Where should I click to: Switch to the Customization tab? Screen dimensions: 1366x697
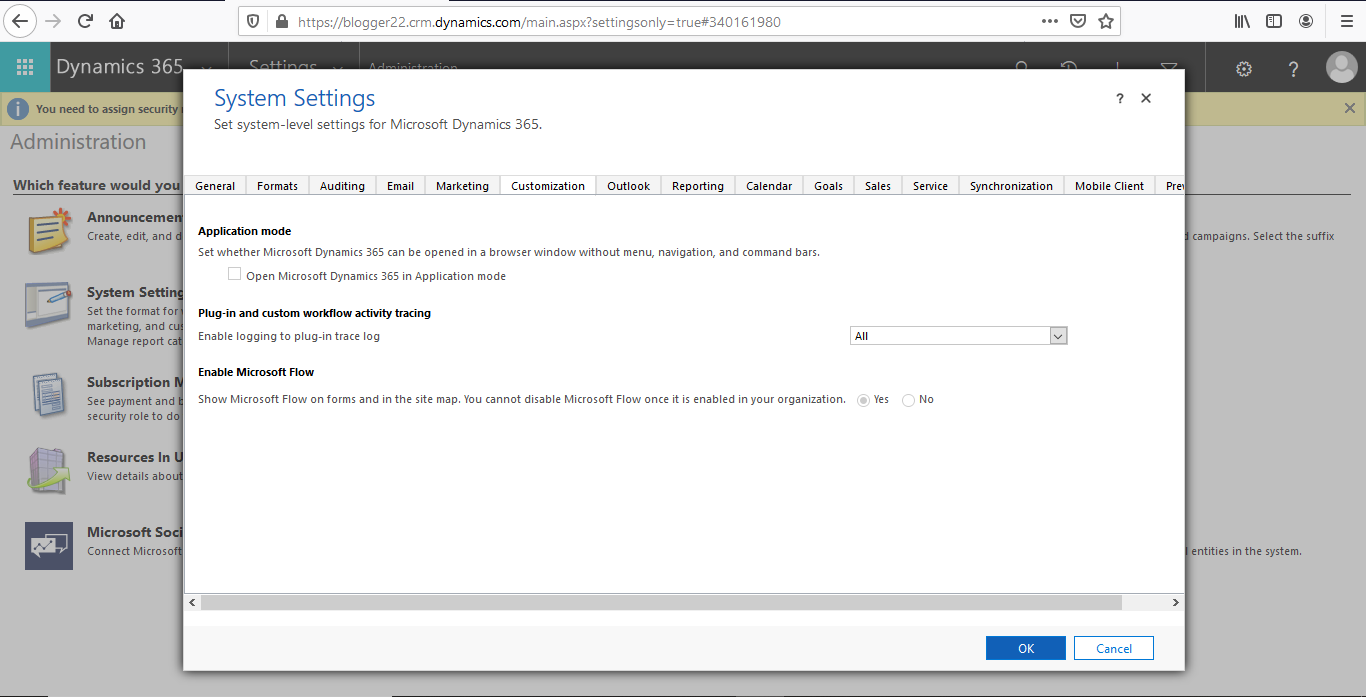click(x=547, y=185)
